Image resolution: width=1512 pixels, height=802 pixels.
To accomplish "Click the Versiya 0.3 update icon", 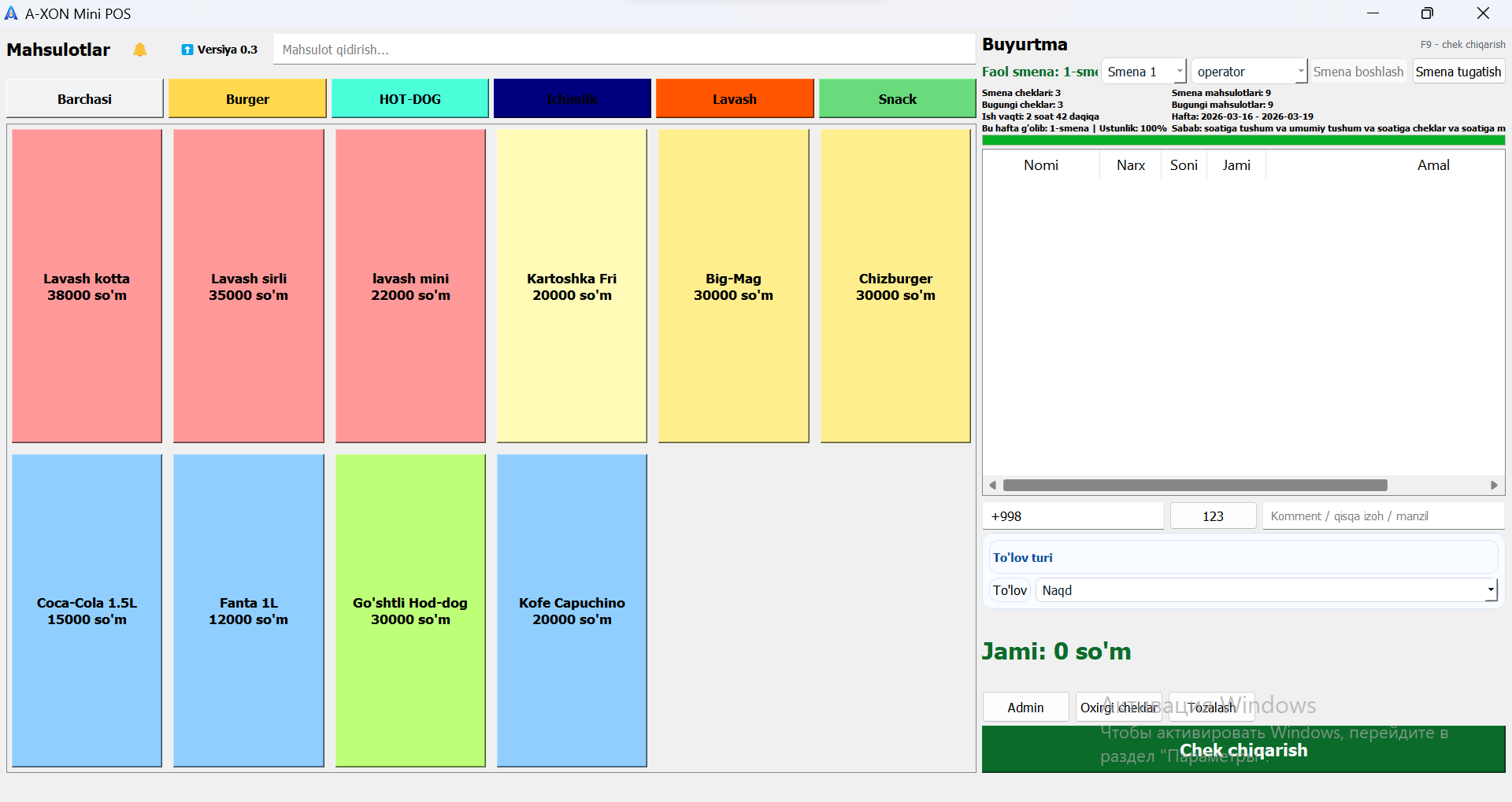I will pos(187,50).
